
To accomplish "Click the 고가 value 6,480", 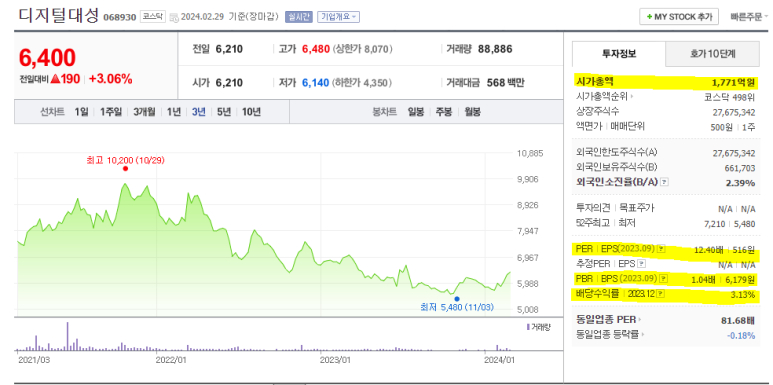I will [x=316, y=49].
